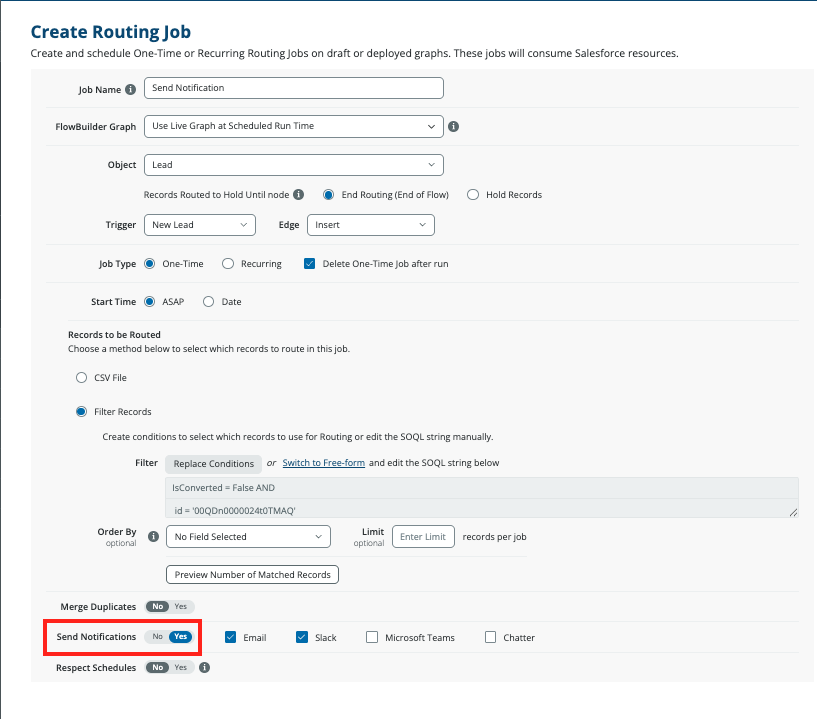Image resolution: width=817 pixels, height=726 pixels.
Task: Choose the Filter Records radio option
Action: point(81,412)
